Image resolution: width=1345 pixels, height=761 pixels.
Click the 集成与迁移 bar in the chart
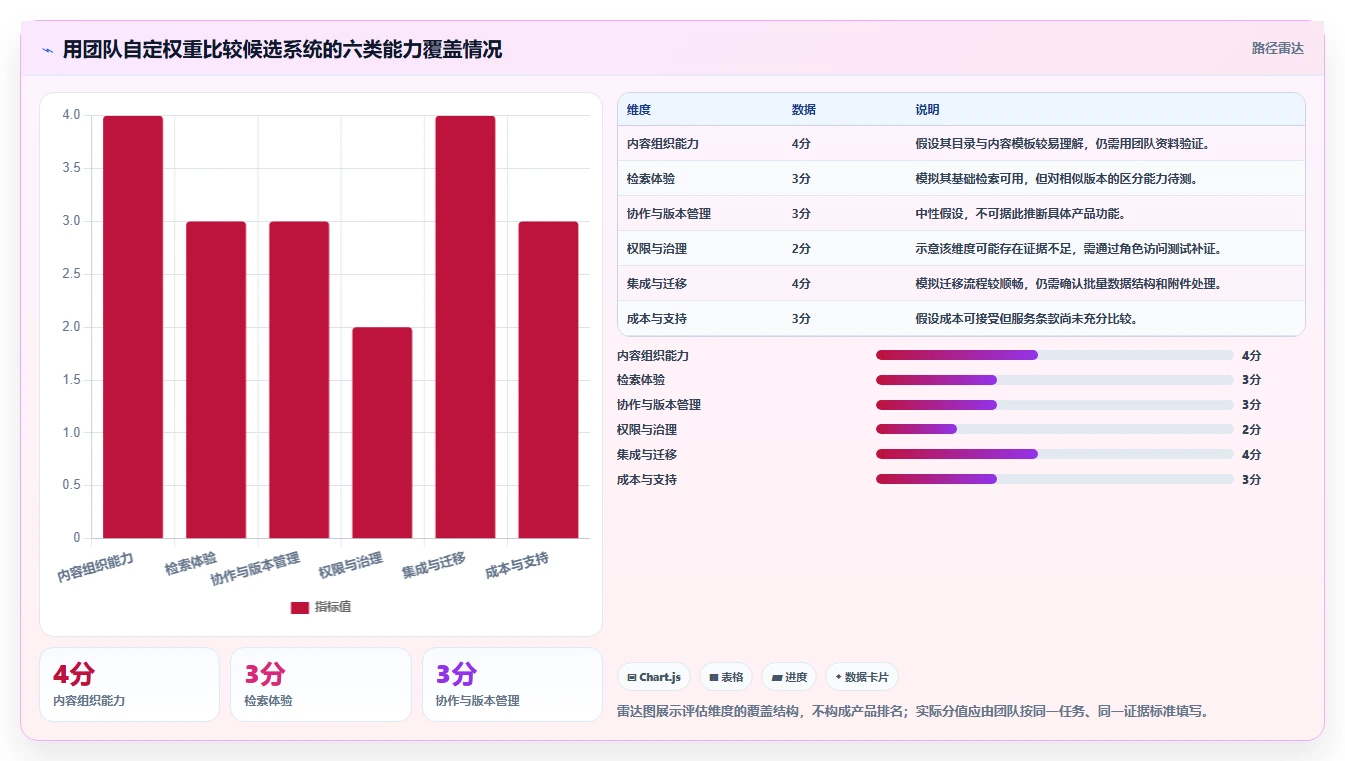tap(465, 327)
